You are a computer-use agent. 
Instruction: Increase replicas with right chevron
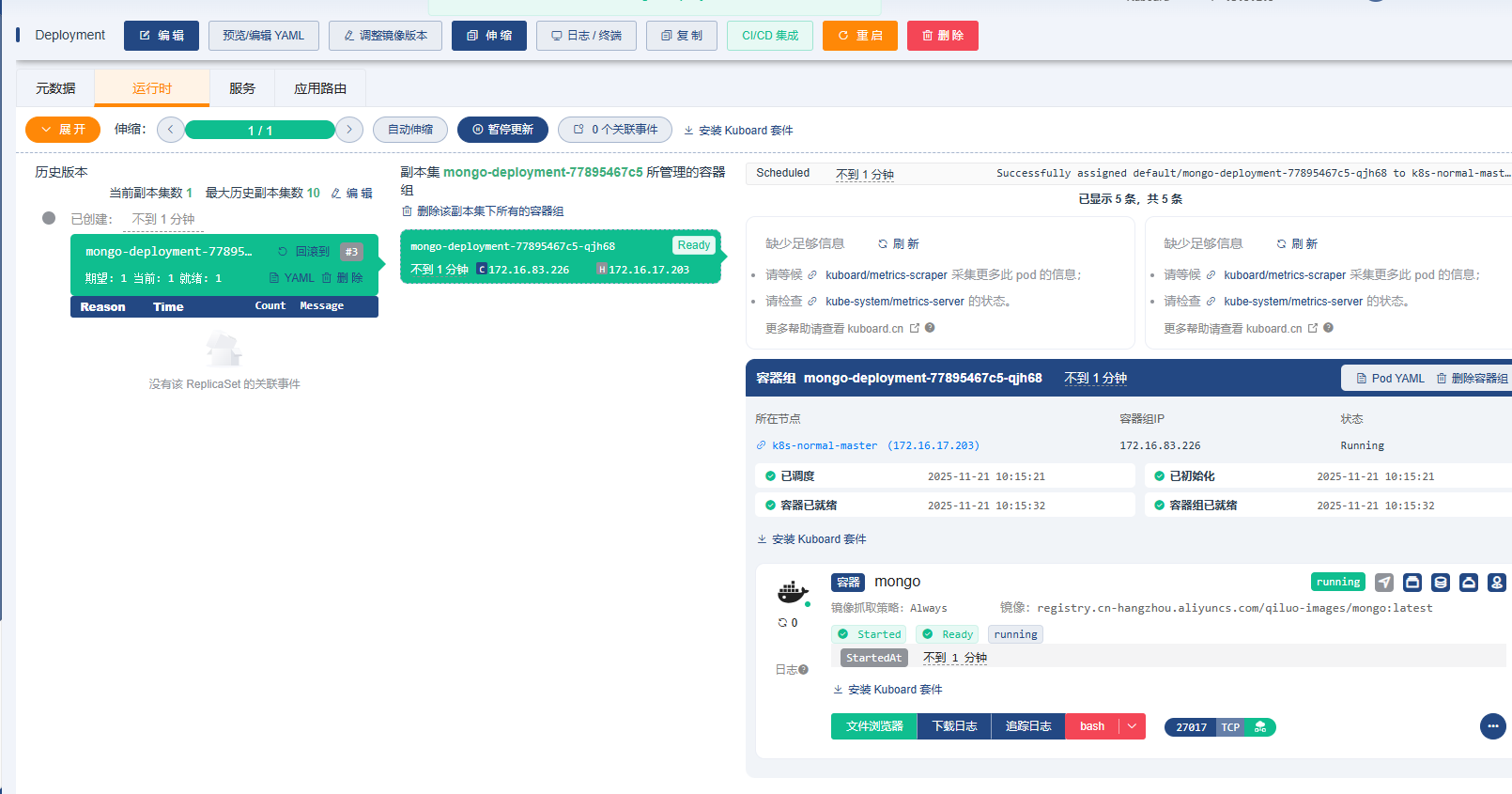(349, 130)
